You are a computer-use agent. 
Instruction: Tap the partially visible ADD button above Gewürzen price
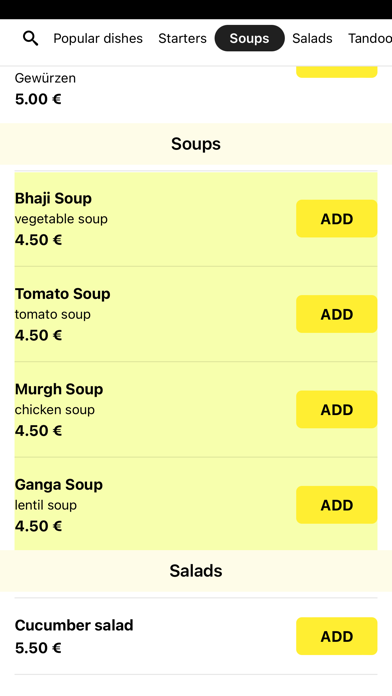(337, 72)
